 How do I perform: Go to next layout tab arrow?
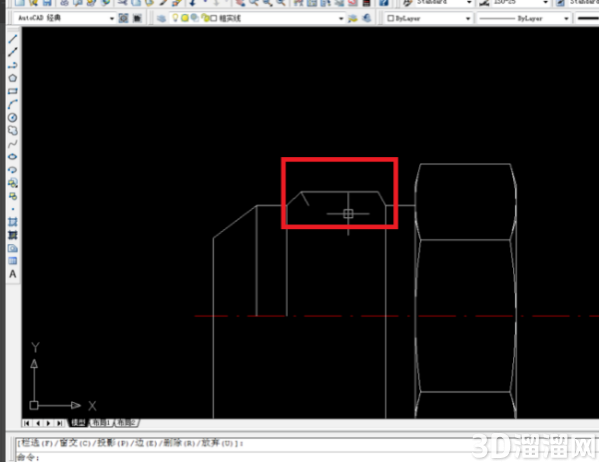[x=48, y=423]
